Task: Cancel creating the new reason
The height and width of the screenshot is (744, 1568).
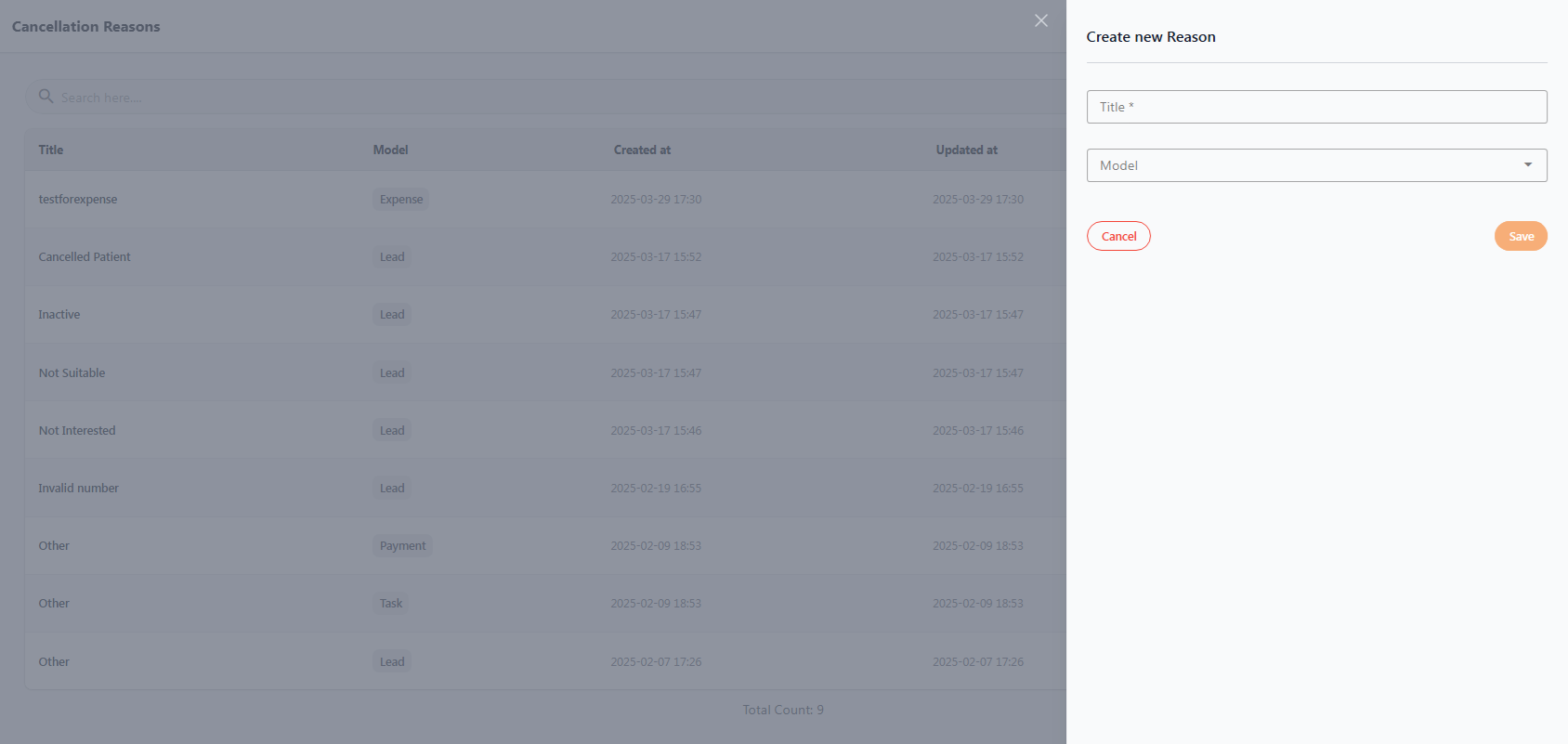Action: tap(1118, 236)
